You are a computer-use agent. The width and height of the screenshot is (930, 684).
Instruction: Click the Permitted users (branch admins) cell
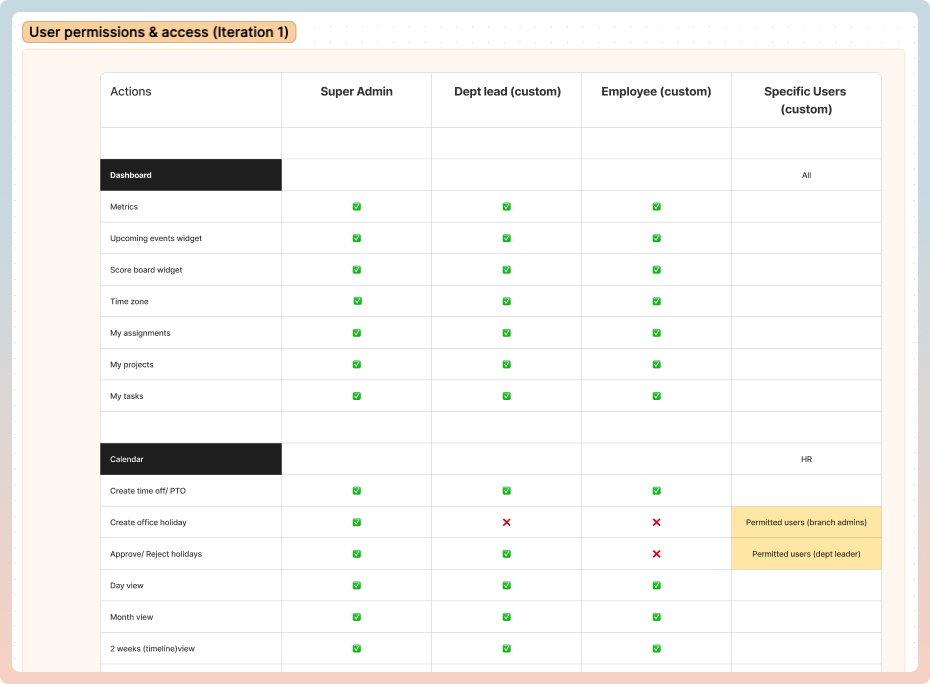806,522
